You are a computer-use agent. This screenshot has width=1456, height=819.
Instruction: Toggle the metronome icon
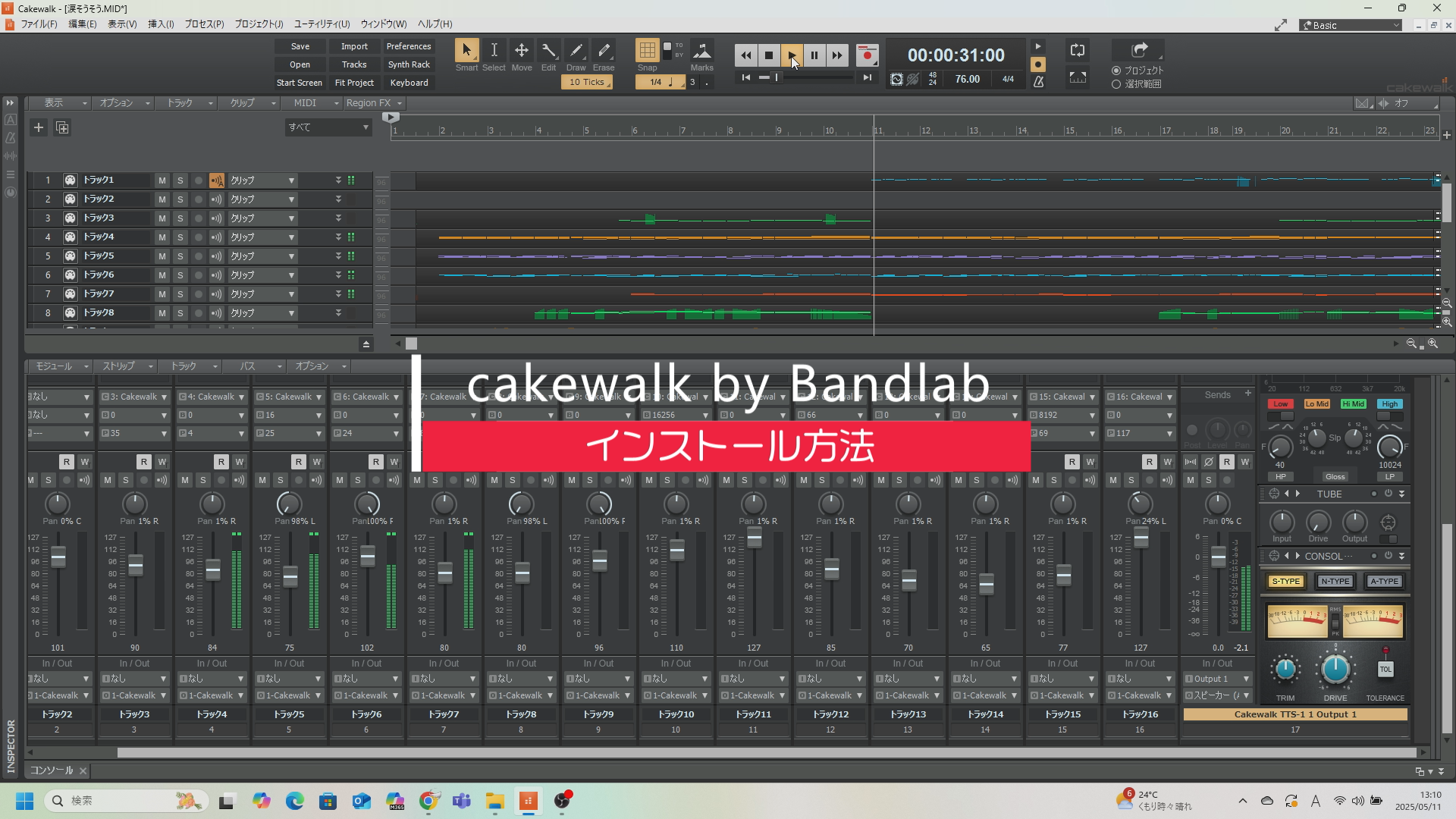coord(1038,81)
